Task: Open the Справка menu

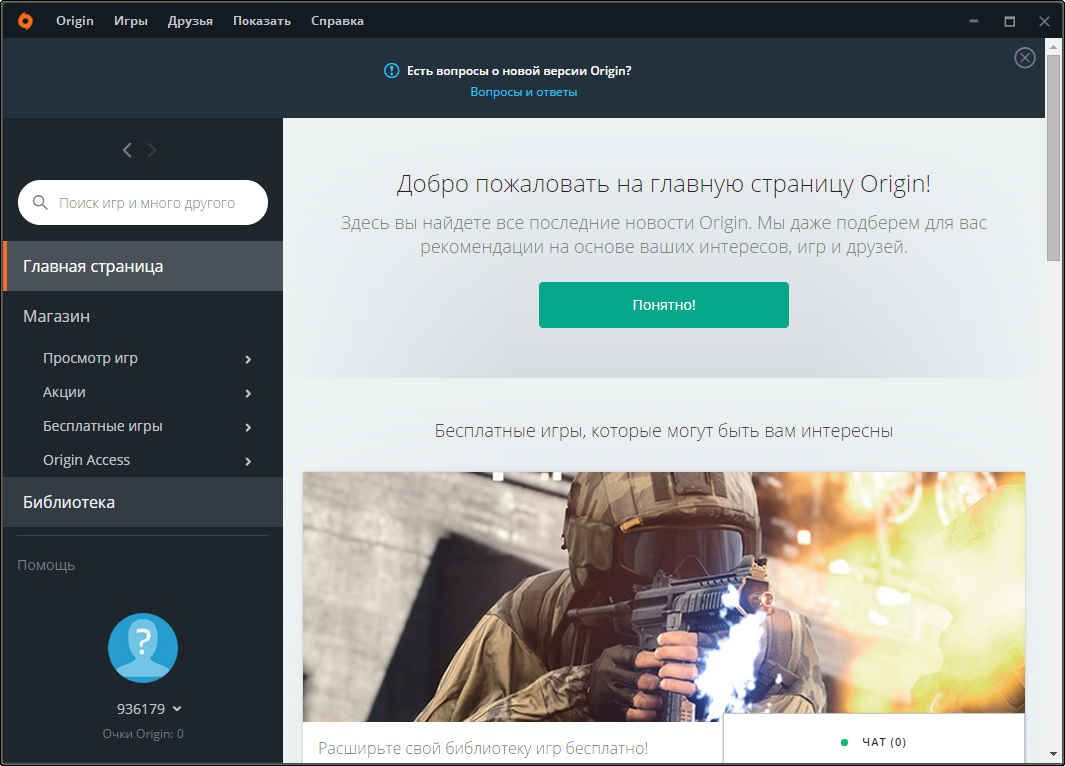Action: coord(337,21)
